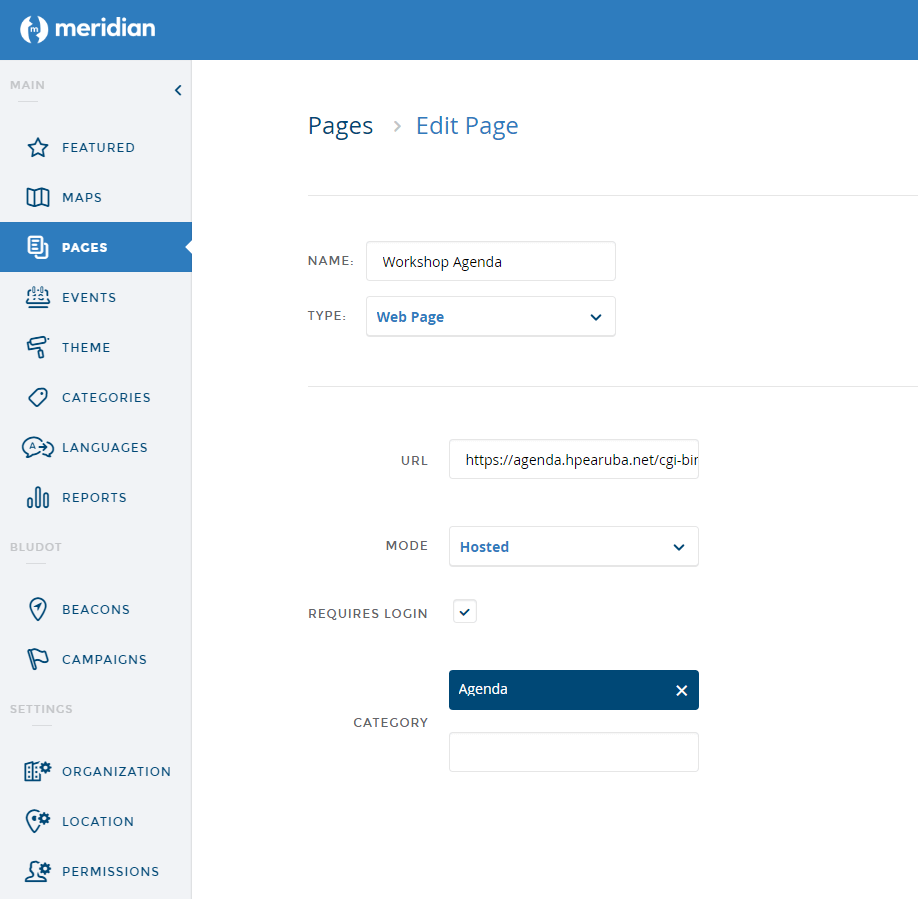Open Beacons location pin icon

point(38,609)
